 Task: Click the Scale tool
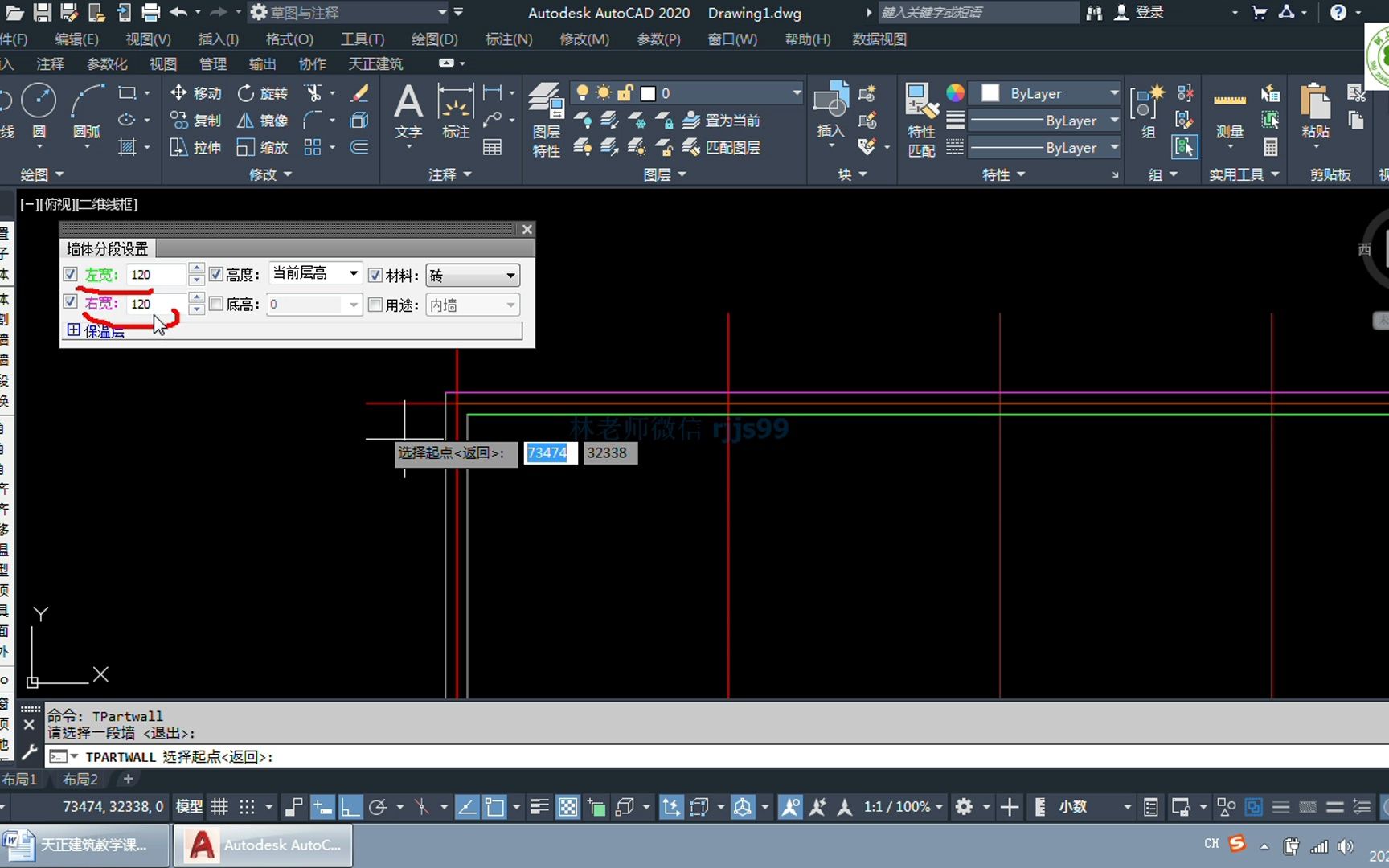pos(262,147)
